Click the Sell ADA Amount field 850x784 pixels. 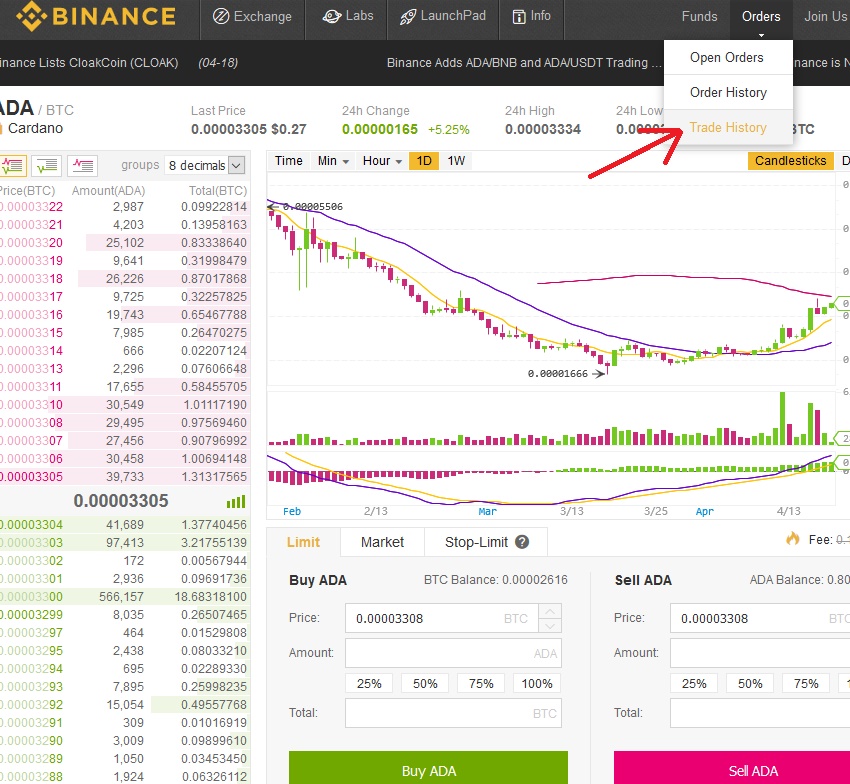tap(760, 653)
